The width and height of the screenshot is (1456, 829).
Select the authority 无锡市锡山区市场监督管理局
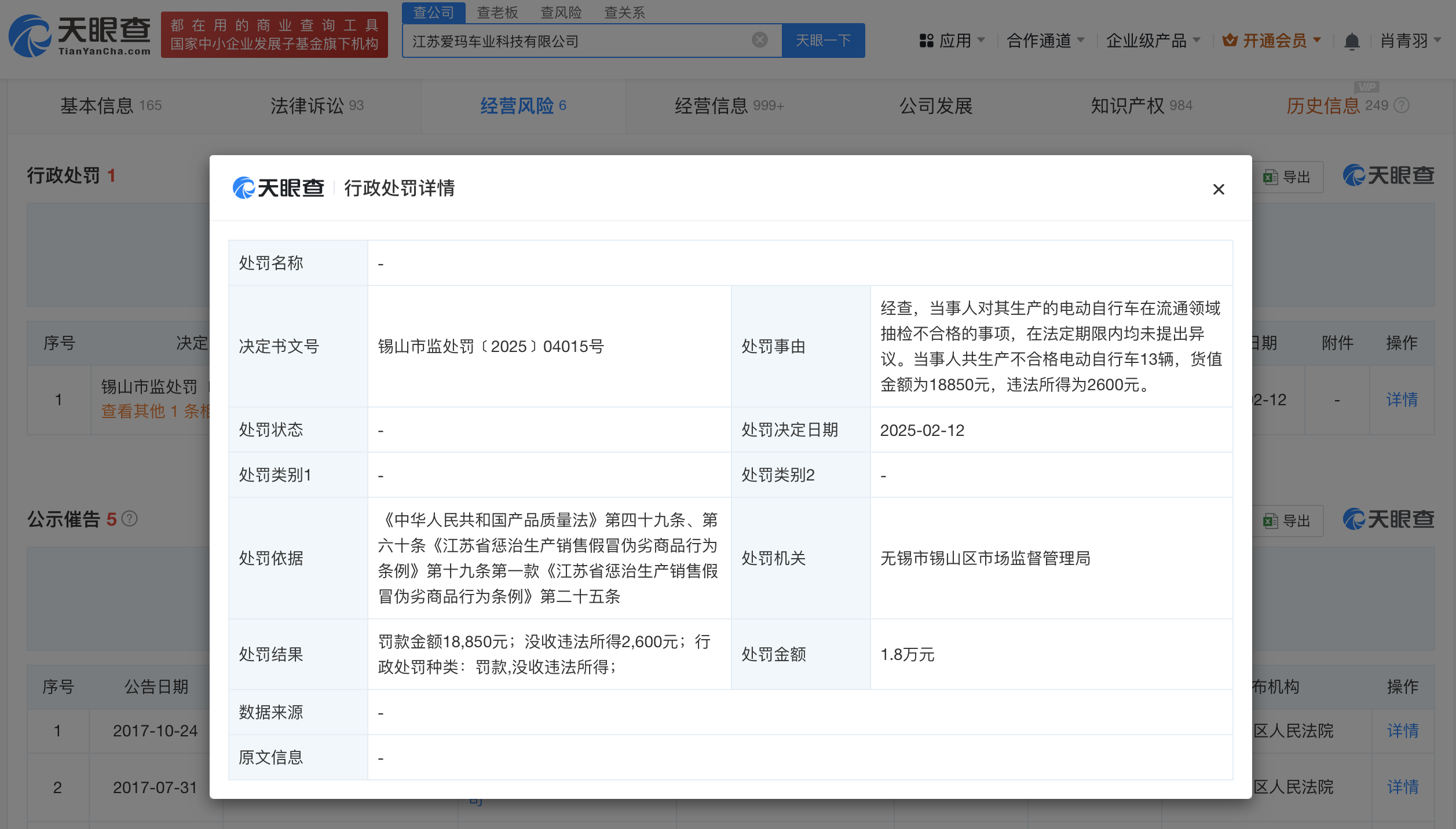tap(985, 558)
